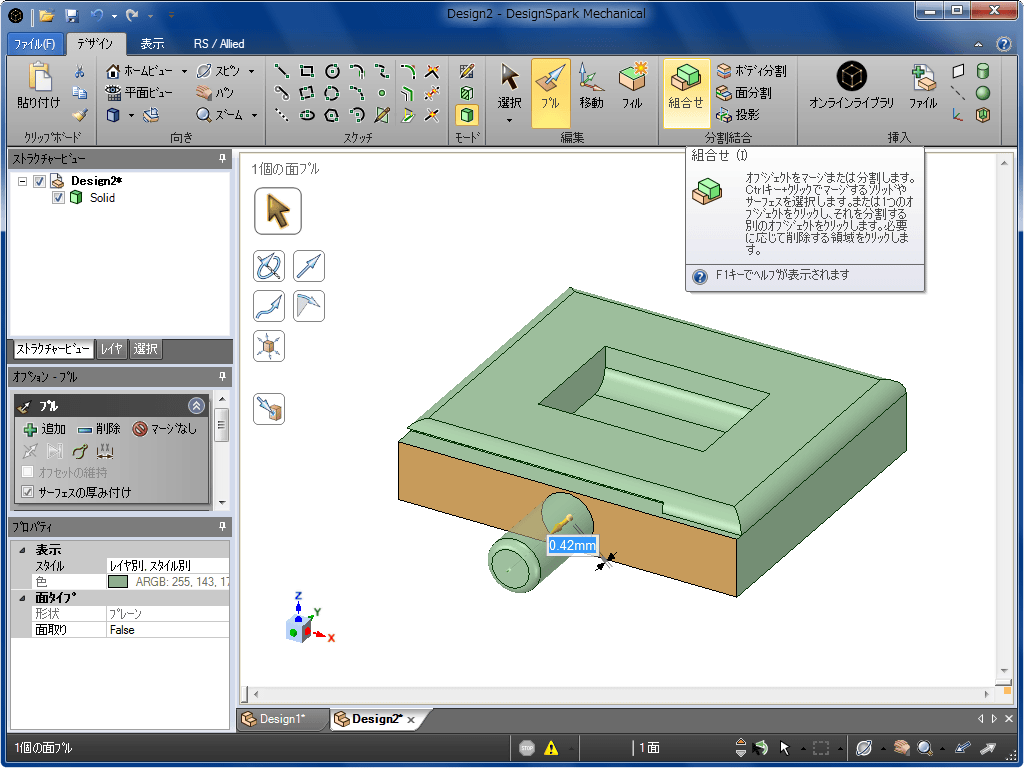Image resolution: width=1024 pixels, height=768 pixels.
Task: Select the Rectangle sketch tool
Action: pyautogui.click(x=306, y=71)
